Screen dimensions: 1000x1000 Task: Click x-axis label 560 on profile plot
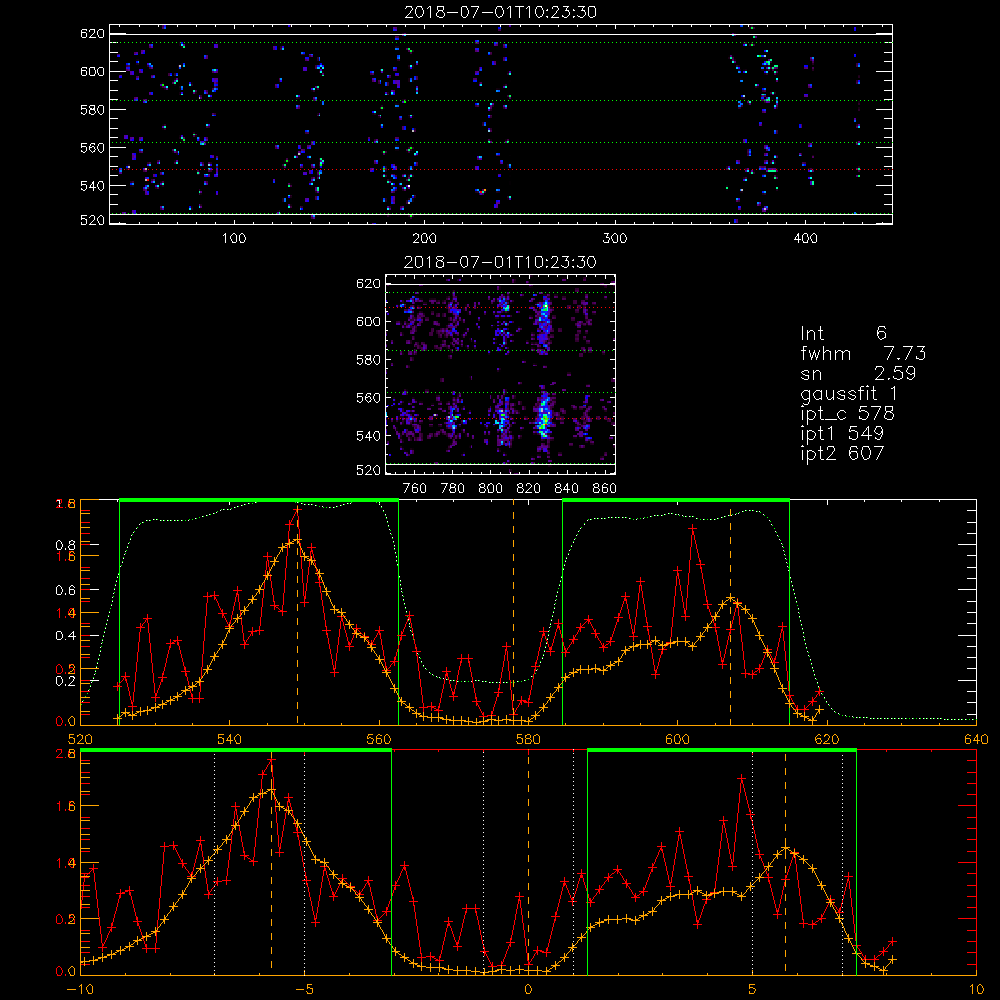(379, 740)
